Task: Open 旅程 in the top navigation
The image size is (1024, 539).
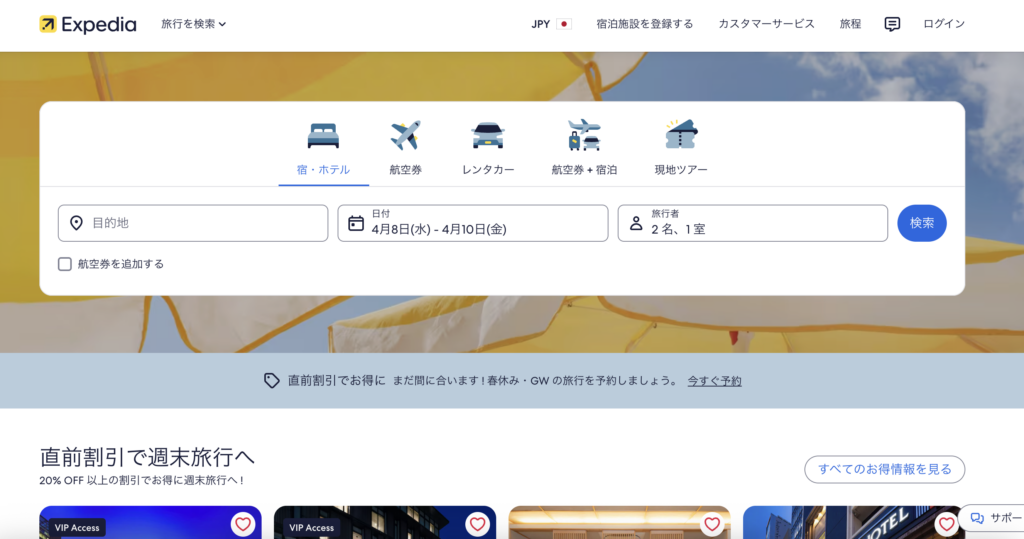Action: pyautogui.click(x=850, y=24)
